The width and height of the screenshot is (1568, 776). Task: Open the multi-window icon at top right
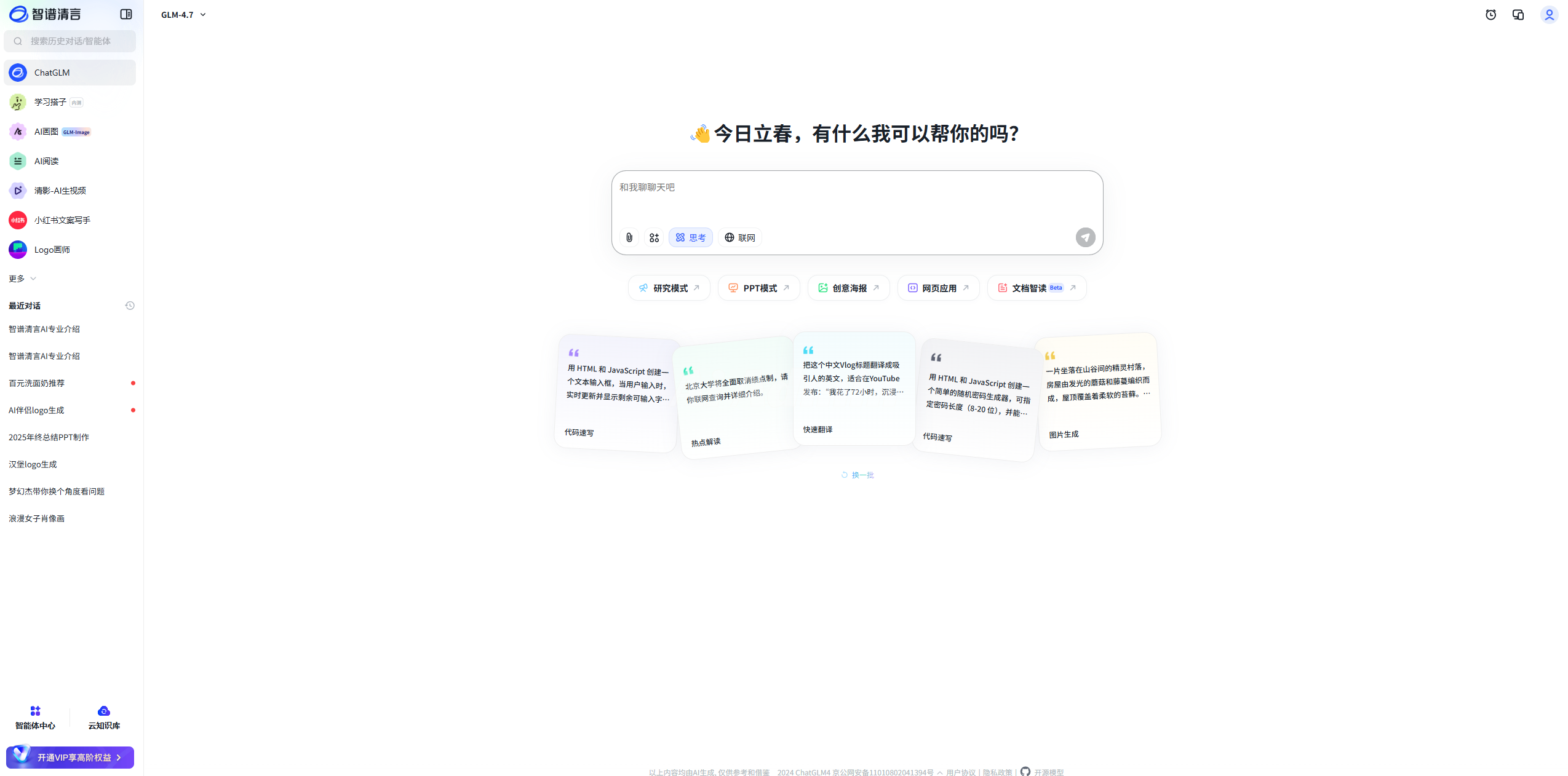[1518, 14]
